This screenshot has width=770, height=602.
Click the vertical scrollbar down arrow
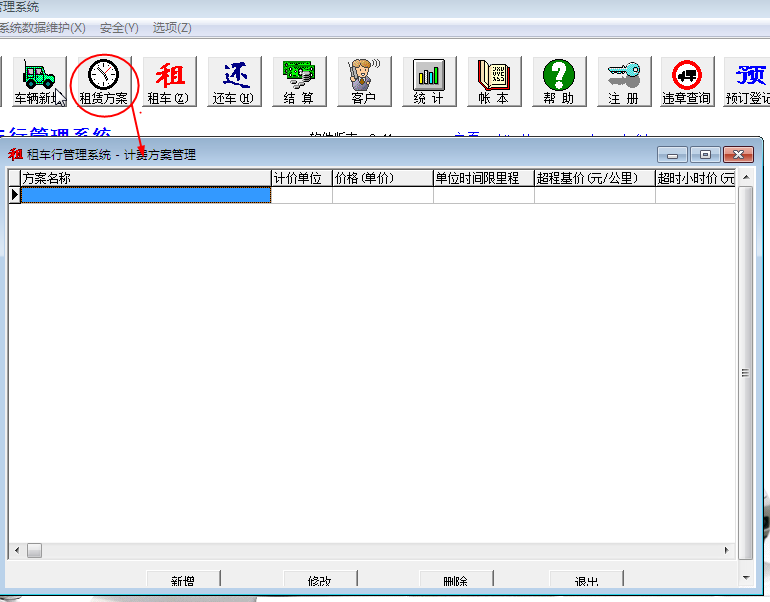746,578
